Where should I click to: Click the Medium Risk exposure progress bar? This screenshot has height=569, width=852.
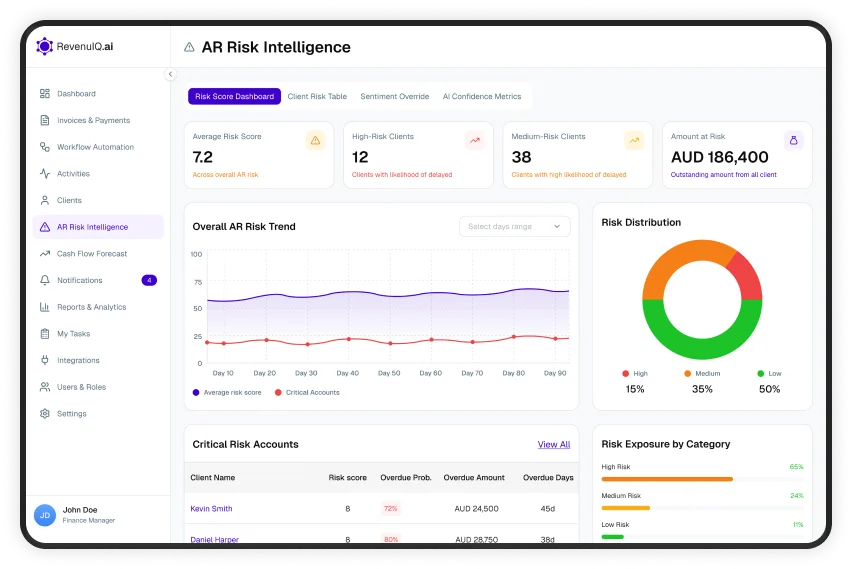click(x=702, y=508)
